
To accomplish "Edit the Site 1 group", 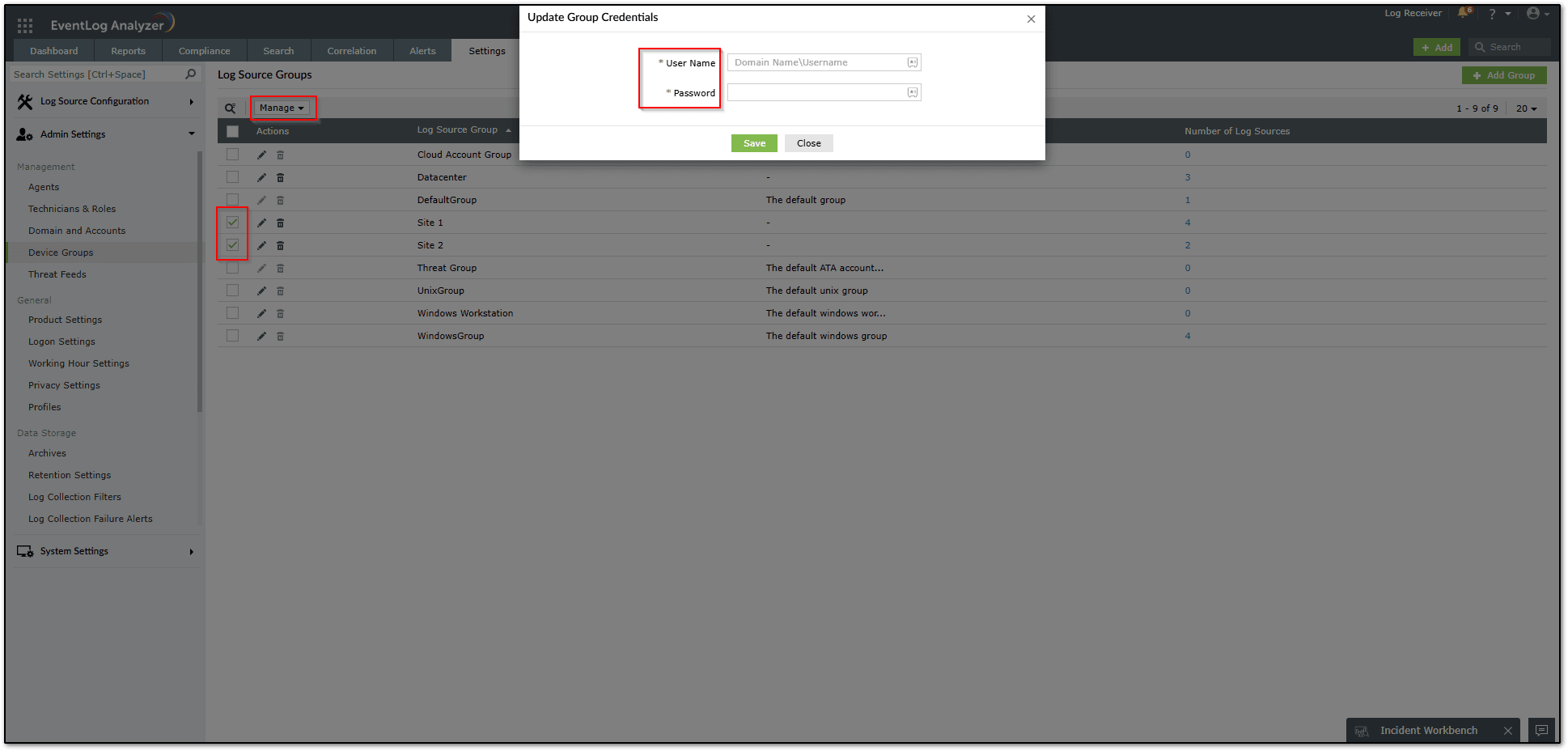I will [261, 223].
